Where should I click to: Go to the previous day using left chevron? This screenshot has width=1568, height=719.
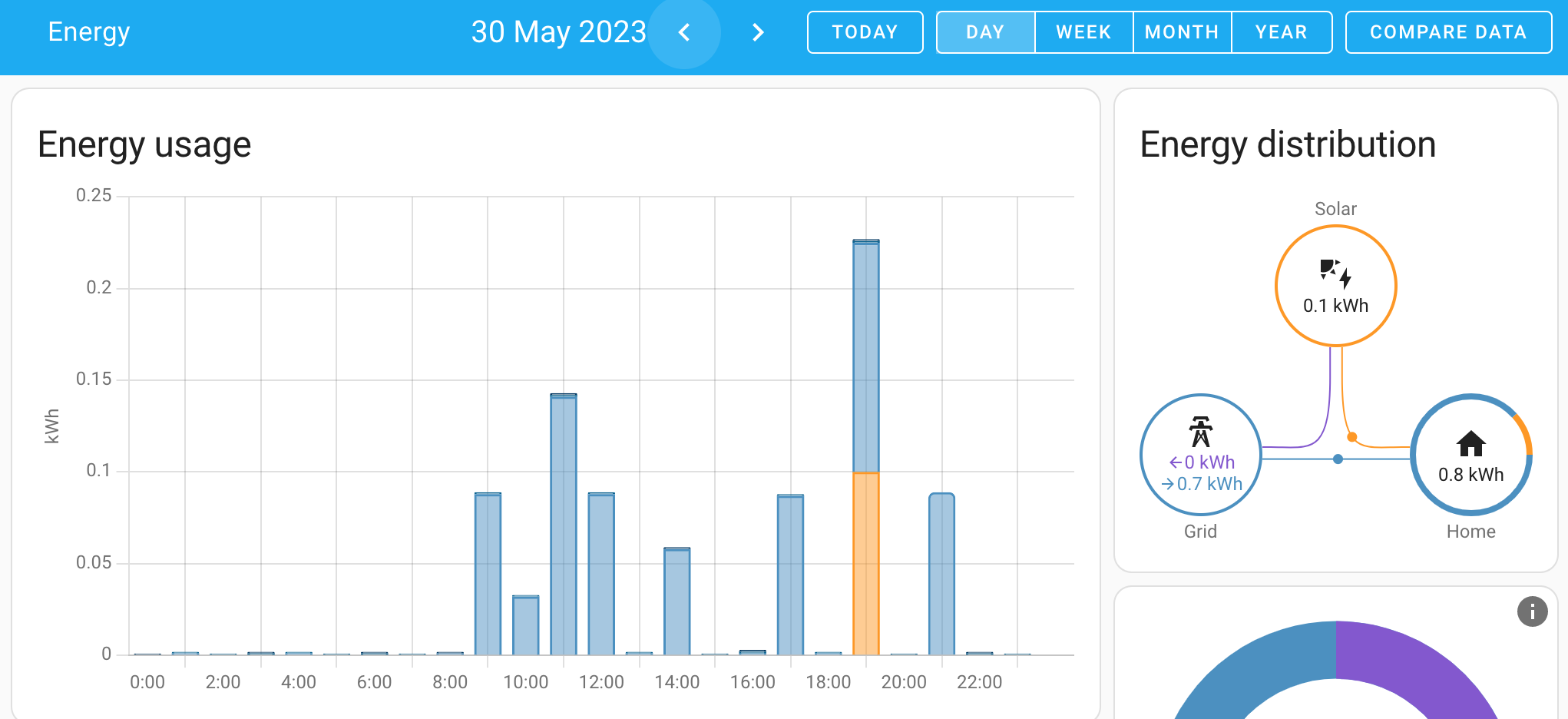[684, 32]
